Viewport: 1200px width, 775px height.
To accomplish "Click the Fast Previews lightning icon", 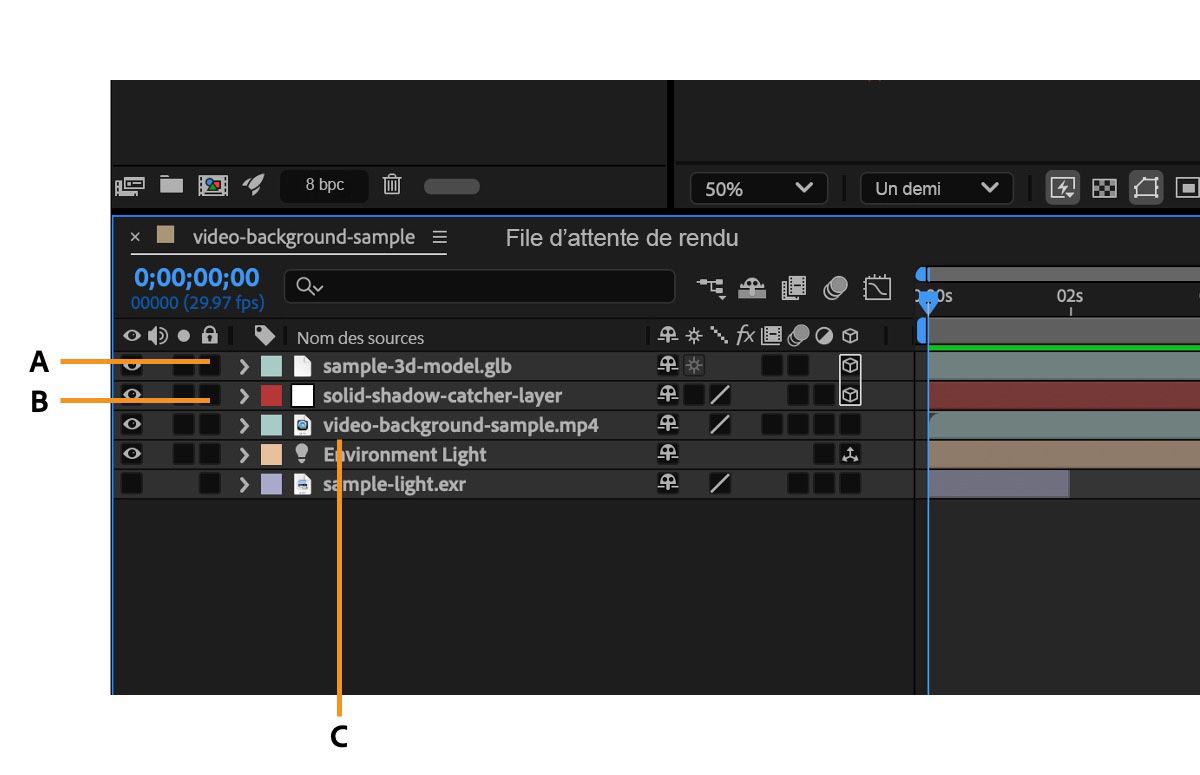I will pyautogui.click(x=1064, y=187).
